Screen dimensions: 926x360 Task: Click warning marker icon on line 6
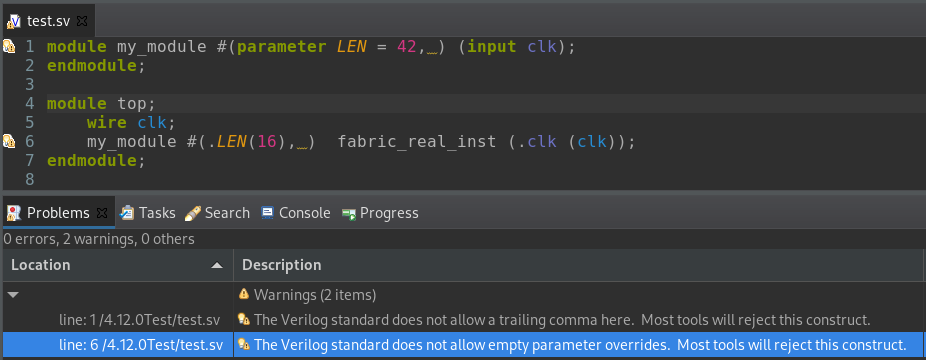[x=9, y=141]
